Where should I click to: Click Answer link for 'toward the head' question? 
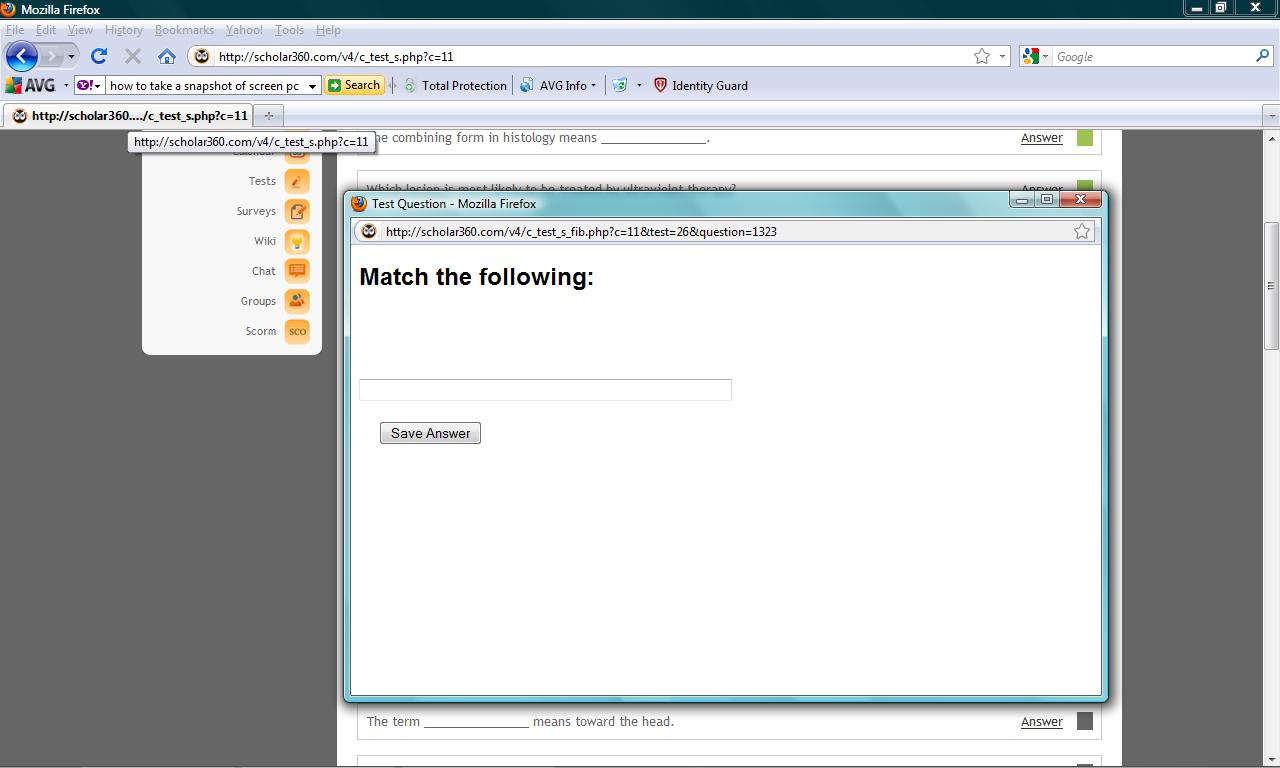pos(1041,722)
